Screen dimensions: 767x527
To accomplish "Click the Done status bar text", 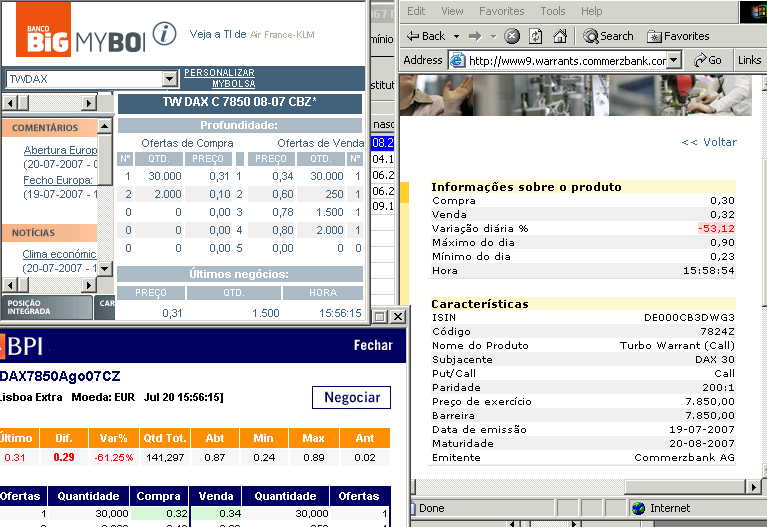I will 431,508.
